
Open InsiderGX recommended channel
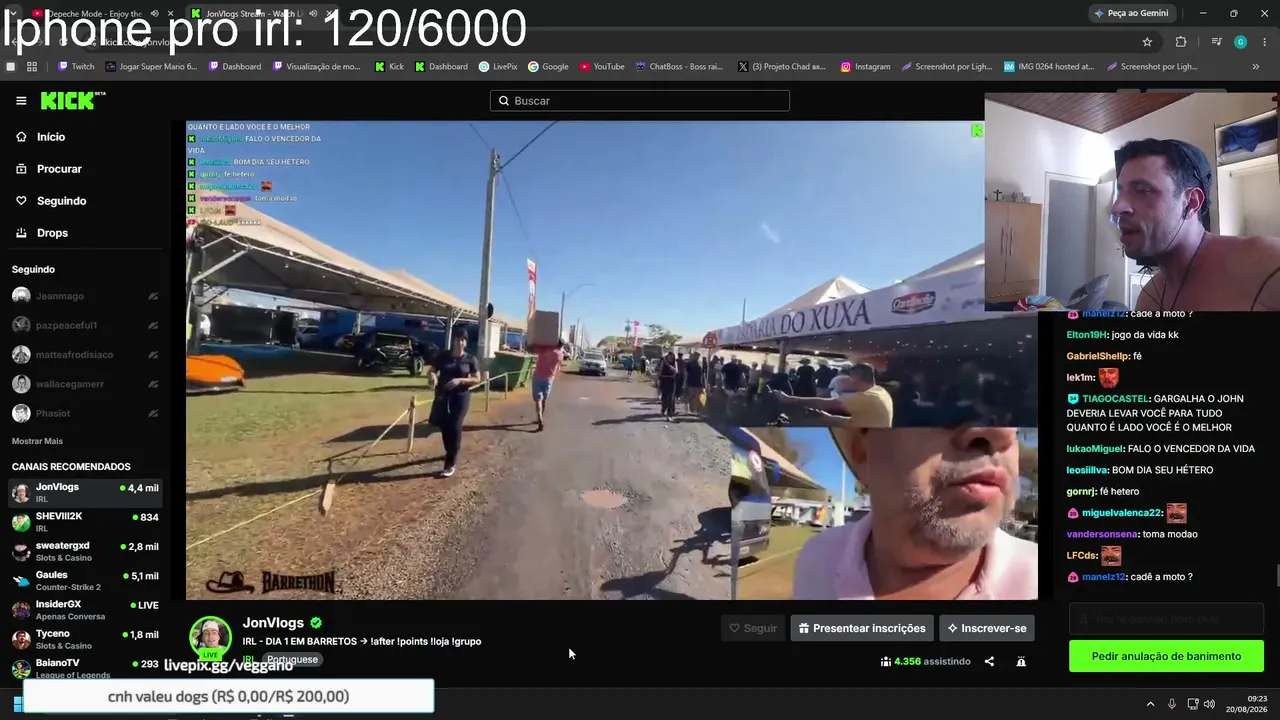[x=85, y=610]
